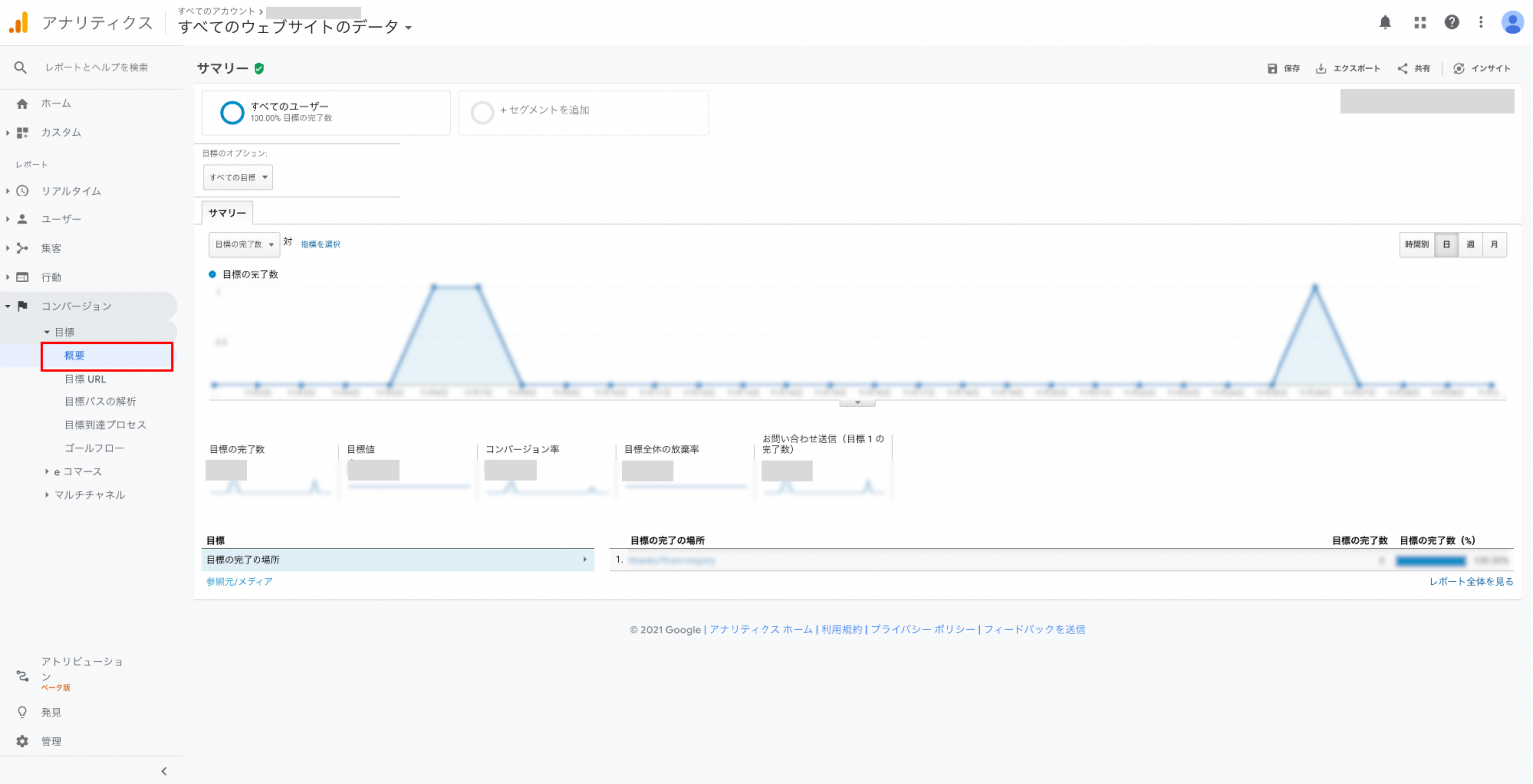
Task: Expand the e コマース tree section
Action: coord(47,471)
